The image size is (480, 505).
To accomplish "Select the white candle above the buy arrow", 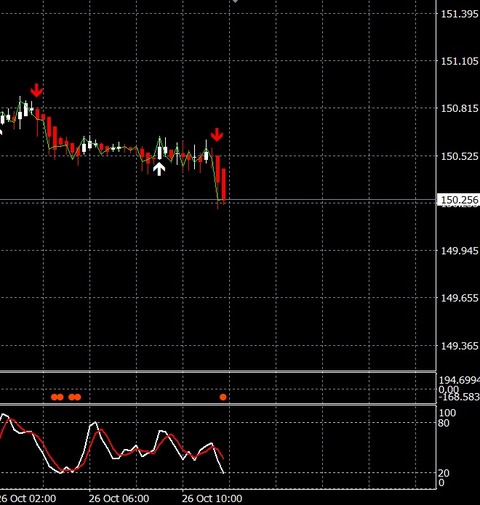I will pos(160,150).
